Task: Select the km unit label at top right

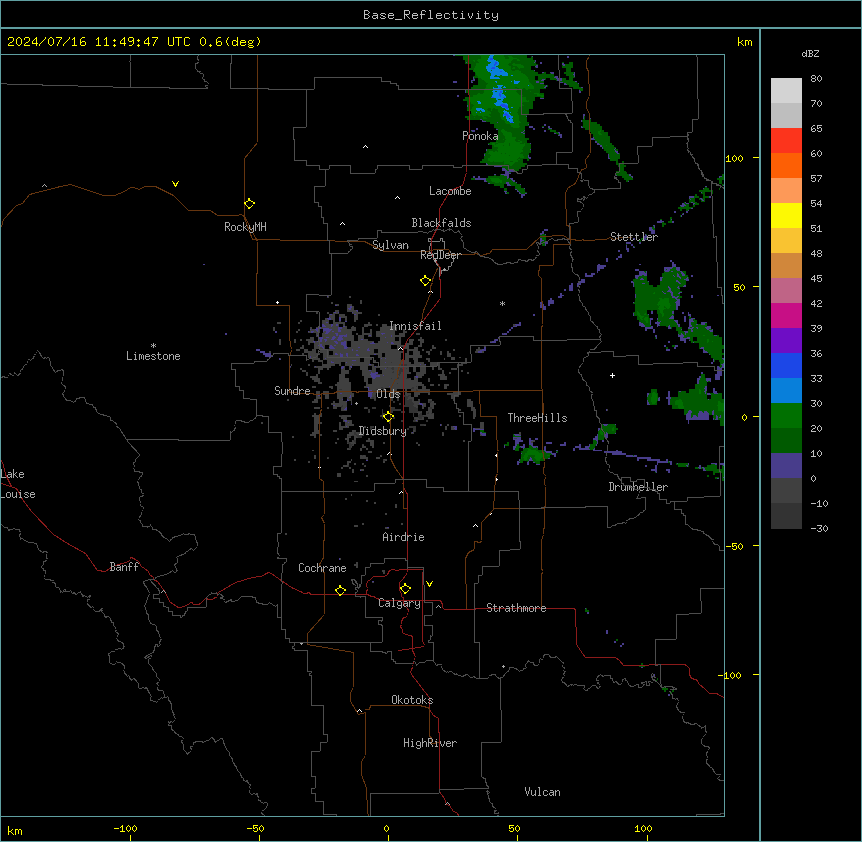Action: click(744, 42)
